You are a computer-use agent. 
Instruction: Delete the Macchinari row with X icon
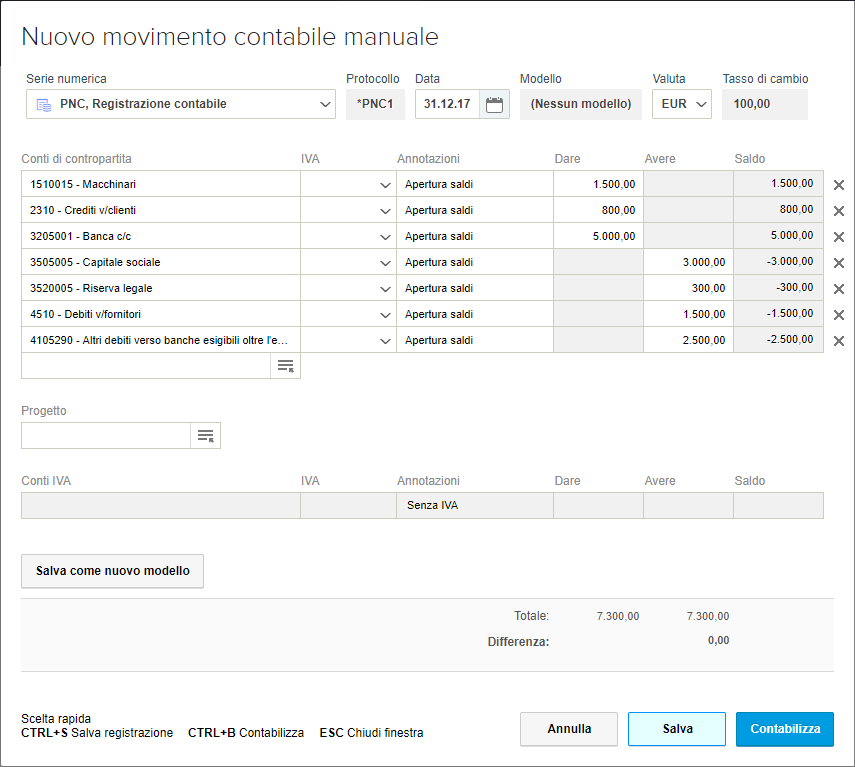click(x=839, y=185)
